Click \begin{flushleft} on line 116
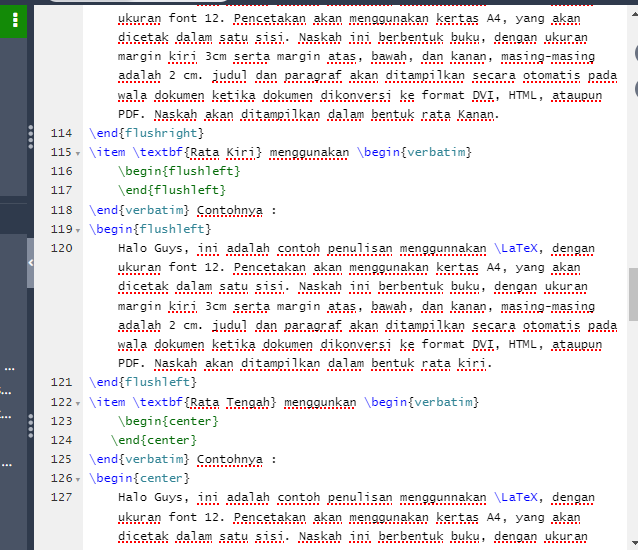Viewport: 638px width, 550px height. pyautogui.click(x=179, y=171)
